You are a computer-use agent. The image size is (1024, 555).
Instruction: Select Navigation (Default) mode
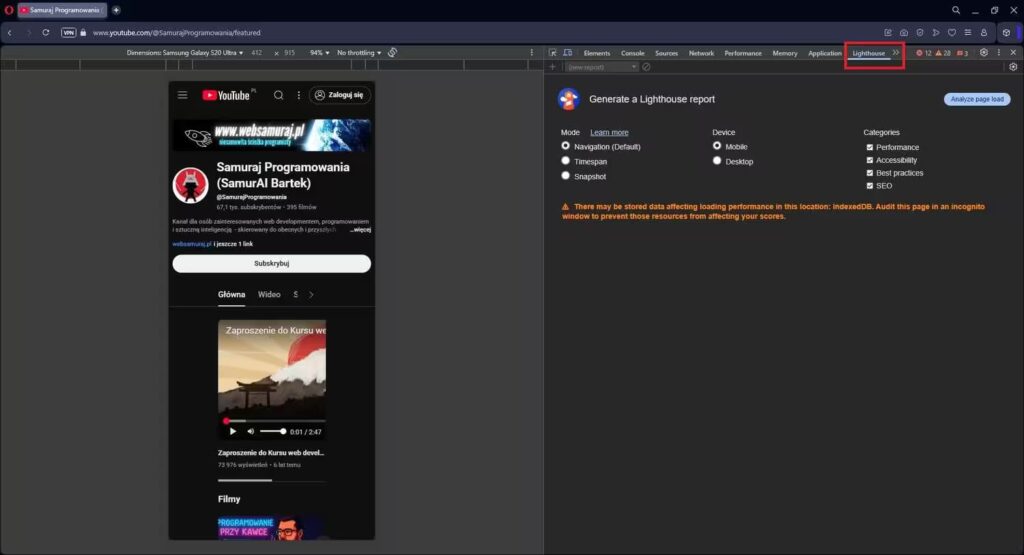[x=566, y=146]
